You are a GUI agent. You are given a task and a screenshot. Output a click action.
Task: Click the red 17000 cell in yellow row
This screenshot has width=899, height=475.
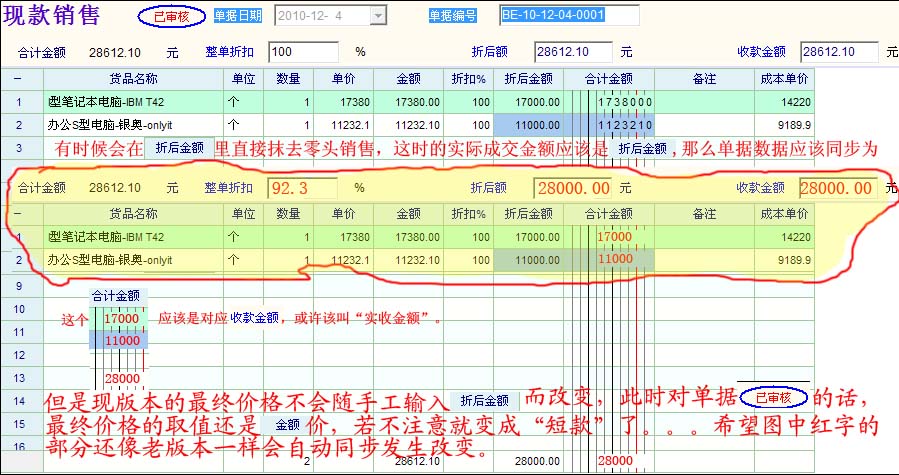coord(613,237)
